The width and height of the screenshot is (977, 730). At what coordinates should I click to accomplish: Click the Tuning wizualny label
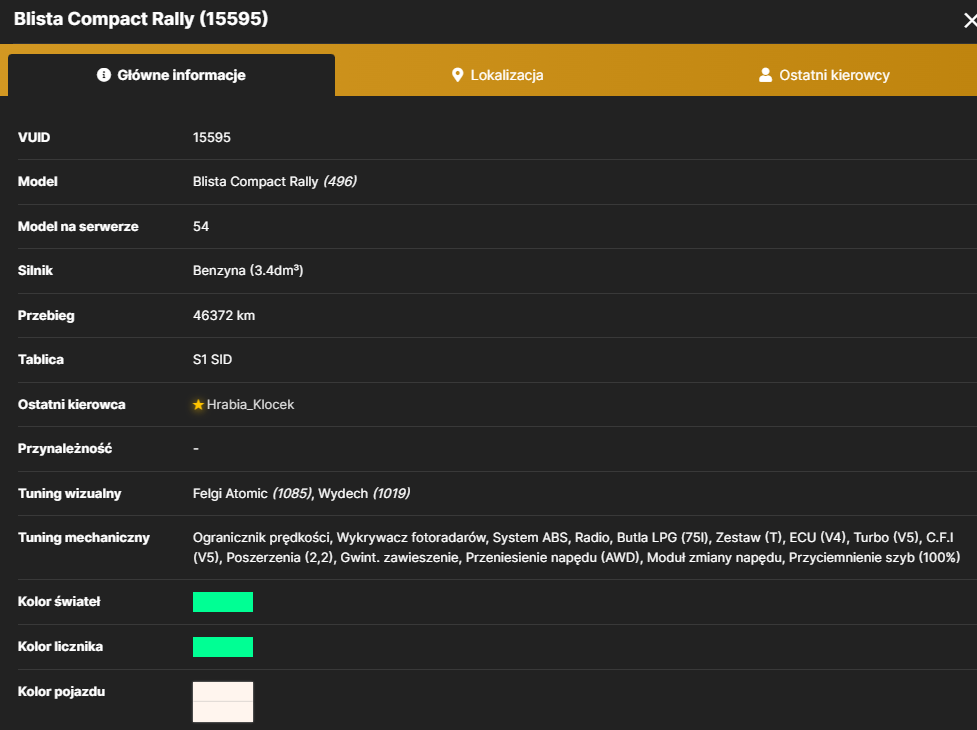[x=69, y=493]
